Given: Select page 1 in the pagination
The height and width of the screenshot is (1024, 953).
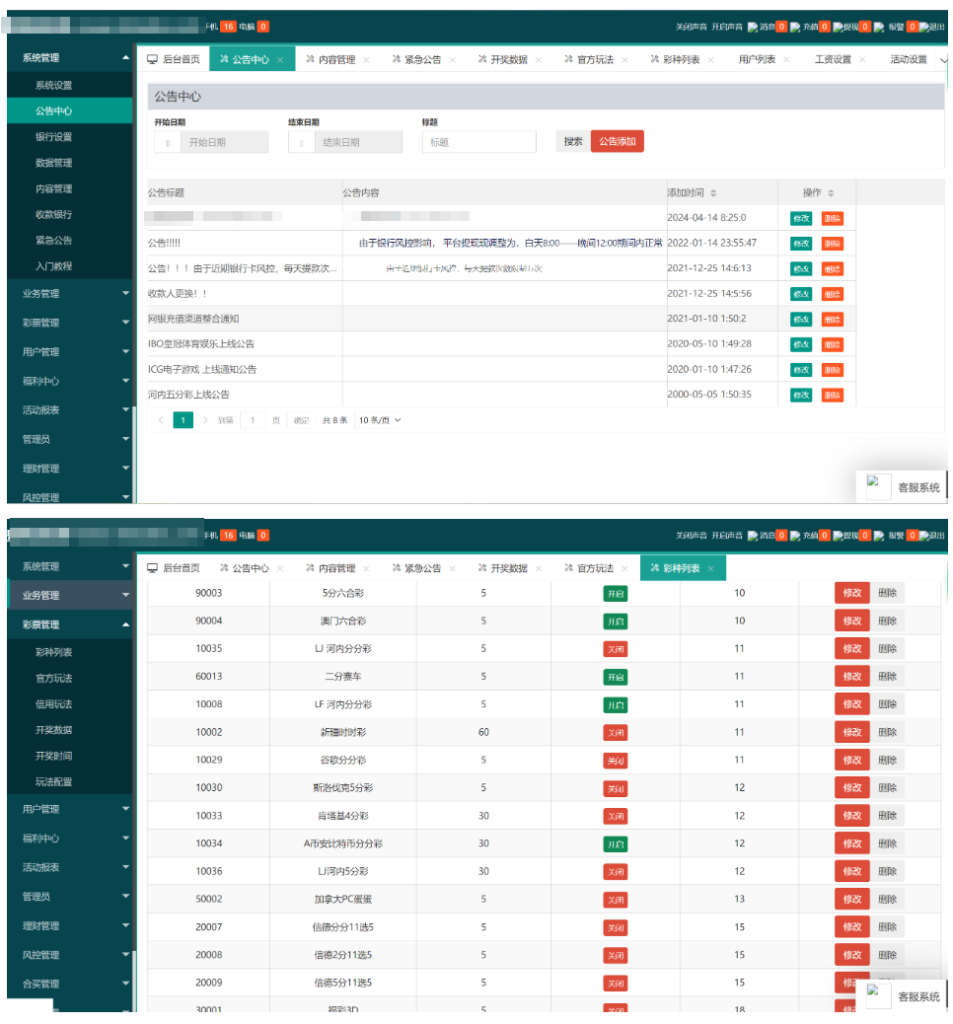Looking at the screenshot, I should (183, 420).
